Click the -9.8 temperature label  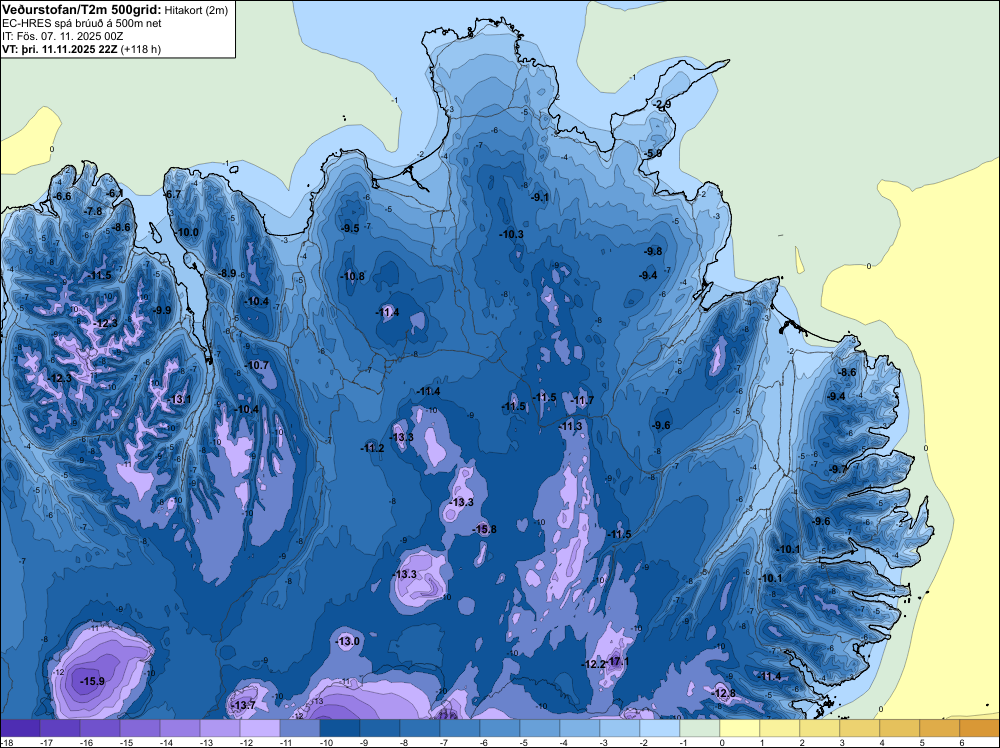(x=653, y=251)
